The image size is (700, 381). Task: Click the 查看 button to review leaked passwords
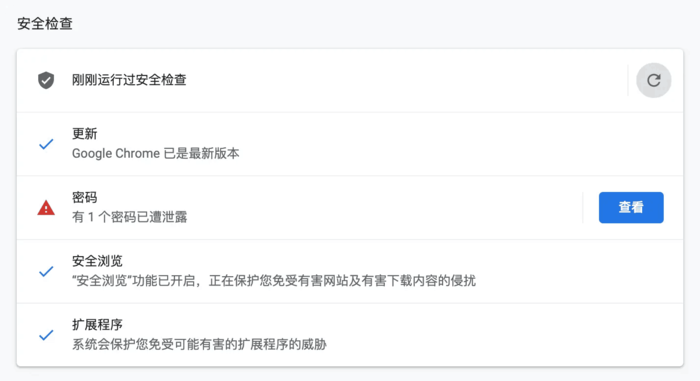(631, 207)
